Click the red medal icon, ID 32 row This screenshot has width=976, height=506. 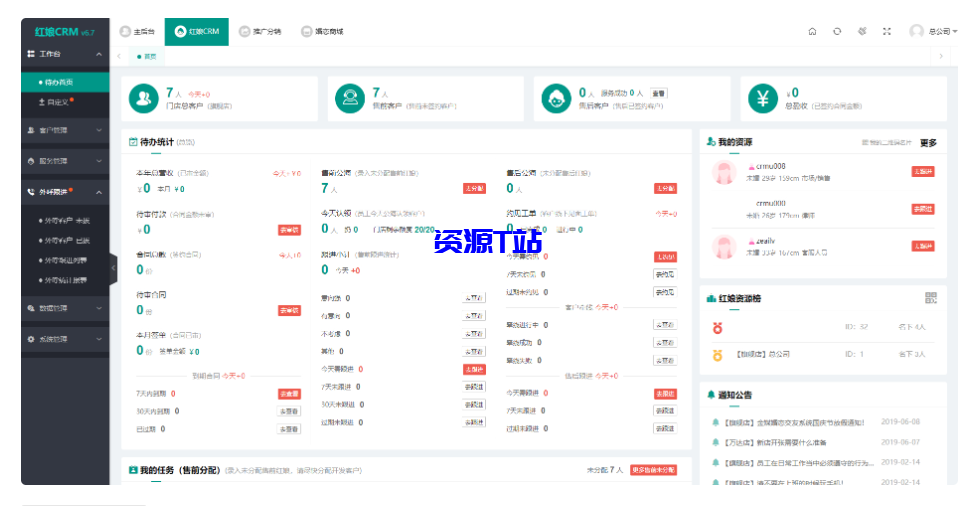(x=718, y=327)
